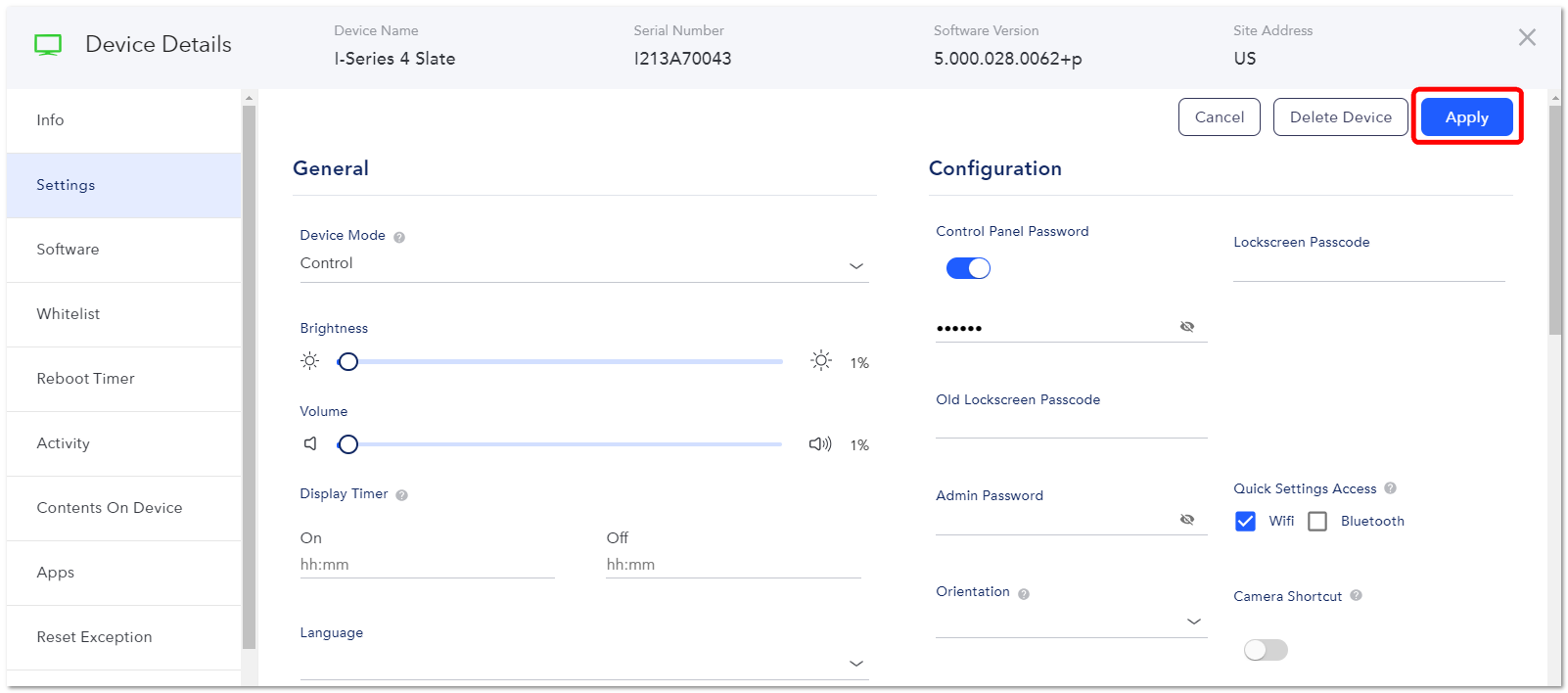
Task: Switch to the Reboot Timer tab
Action: tap(123, 379)
